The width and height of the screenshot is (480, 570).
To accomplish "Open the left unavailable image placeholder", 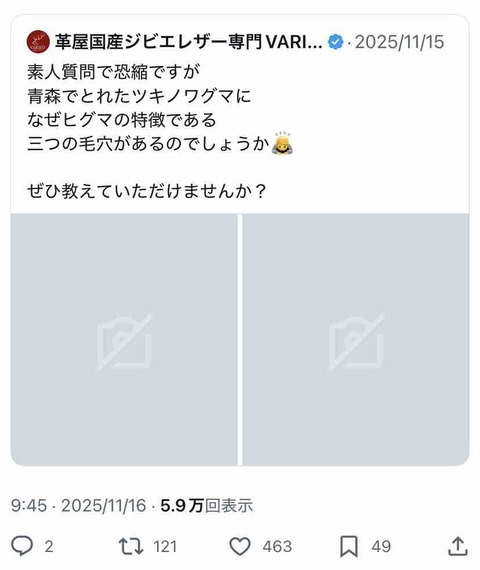I will tap(124, 340).
